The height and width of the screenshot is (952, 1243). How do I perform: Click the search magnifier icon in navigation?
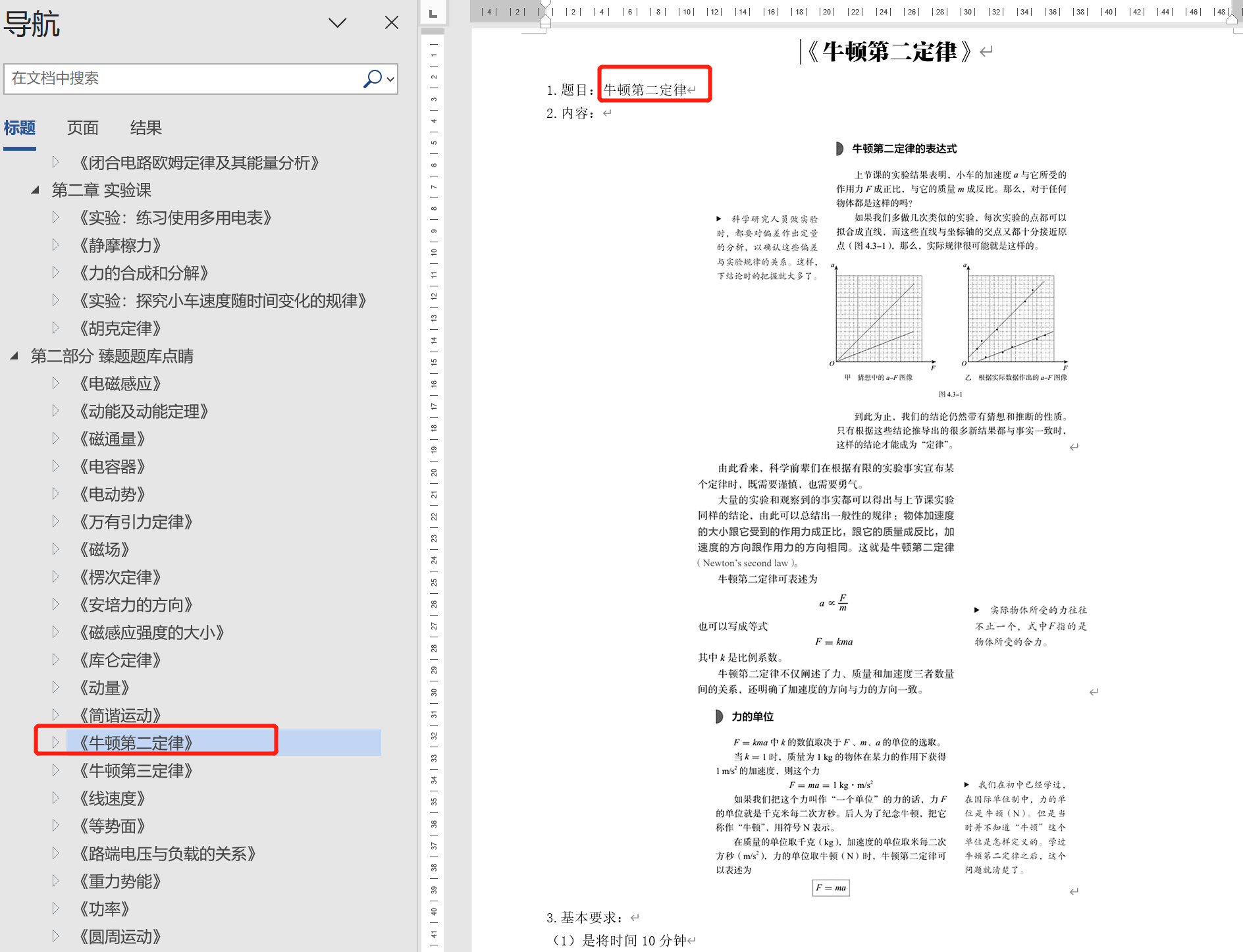(372, 79)
